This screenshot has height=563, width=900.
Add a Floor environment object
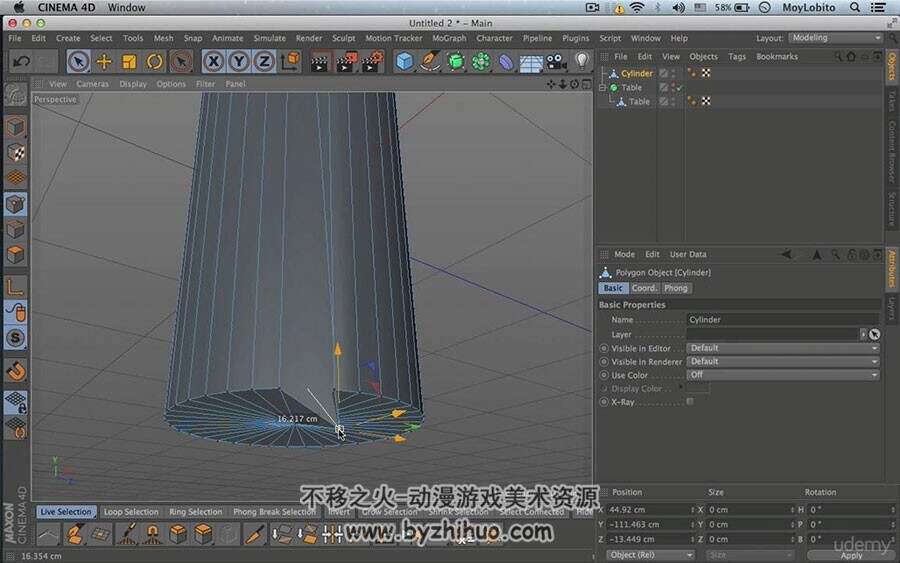coord(531,62)
